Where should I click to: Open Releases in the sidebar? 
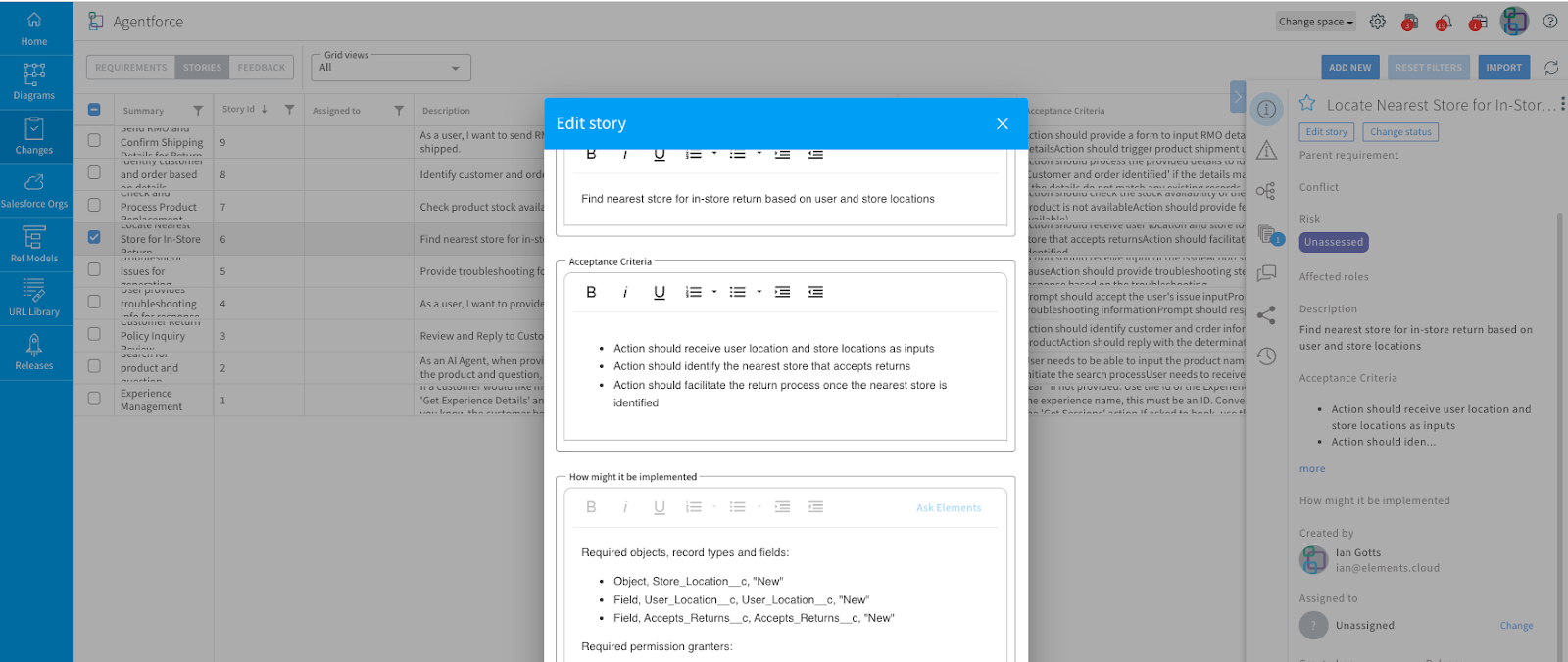pyautogui.click(x=34, y=352)
